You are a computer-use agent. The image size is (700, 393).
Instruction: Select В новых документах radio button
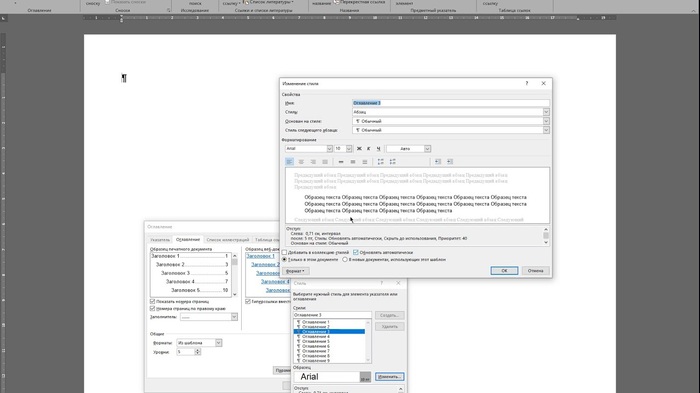(345, 259)
